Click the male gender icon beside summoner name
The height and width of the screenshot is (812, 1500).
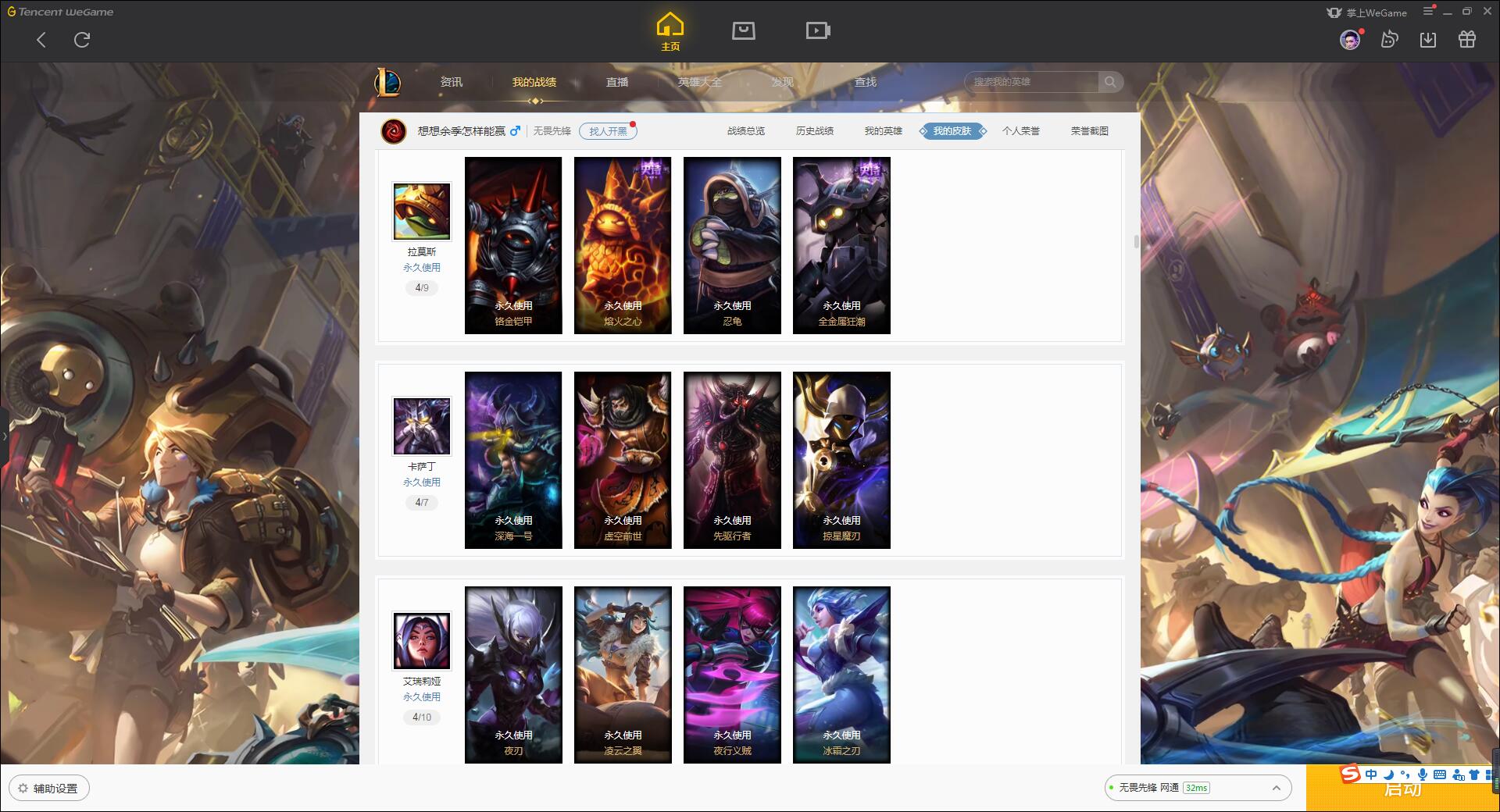coord(515,131)
